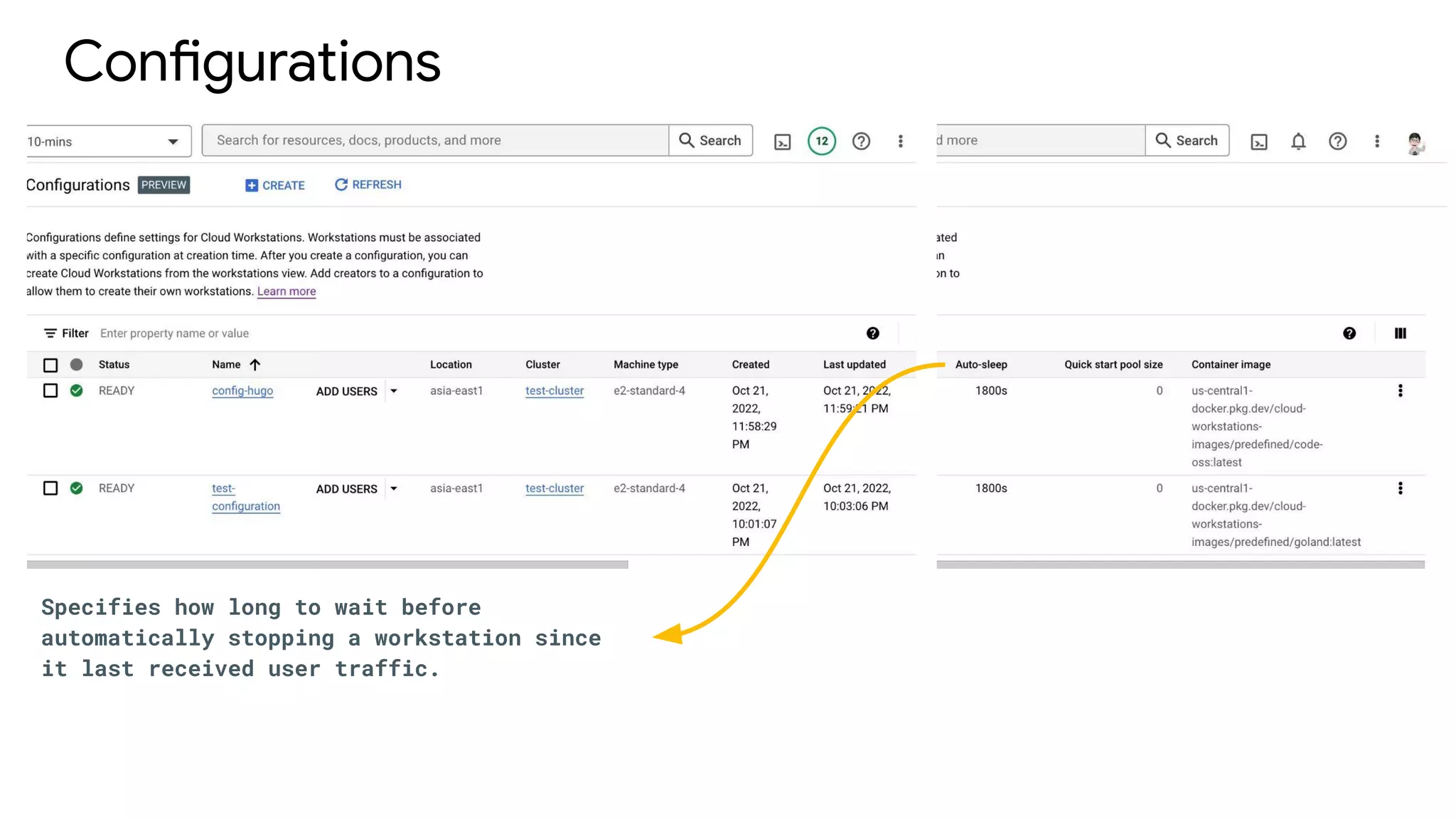
Task: Open row actions menu for code-oss image
Action: click(x=1400, y=390)
